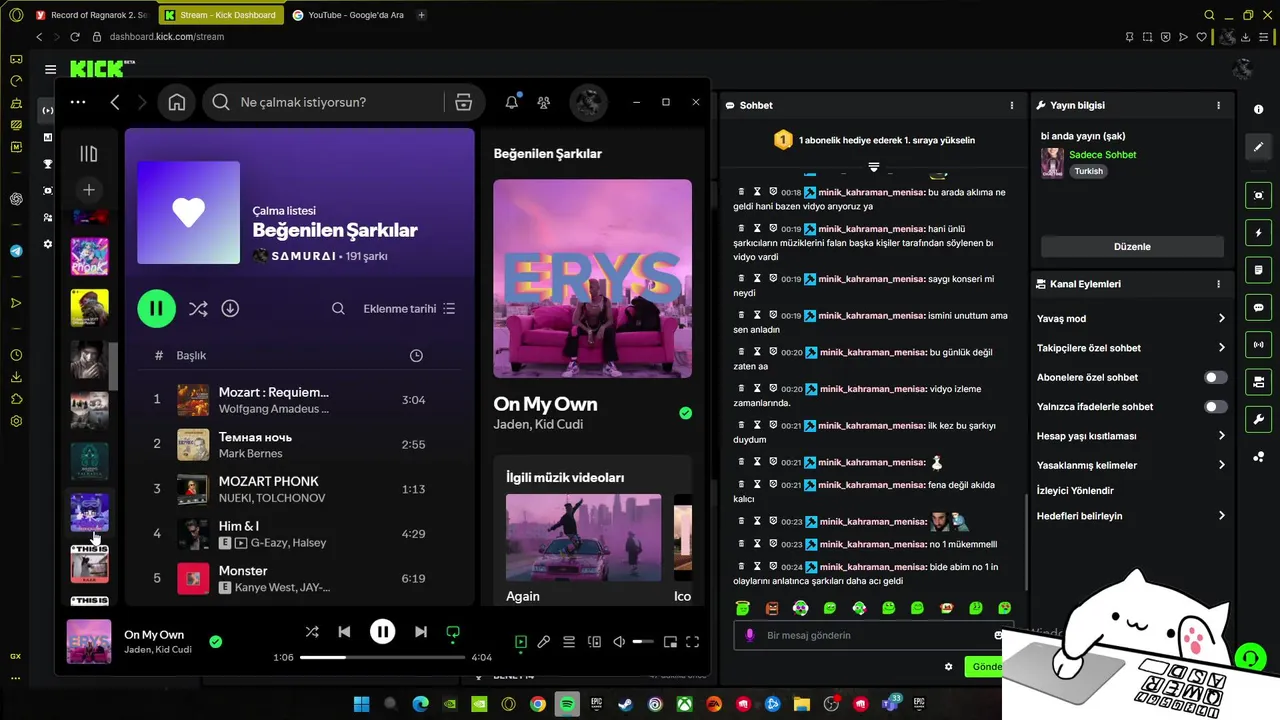The image size is (1280, 720).
Task: Expand Takipçilere özel sohbet
Action: [x=1131, y=348]
